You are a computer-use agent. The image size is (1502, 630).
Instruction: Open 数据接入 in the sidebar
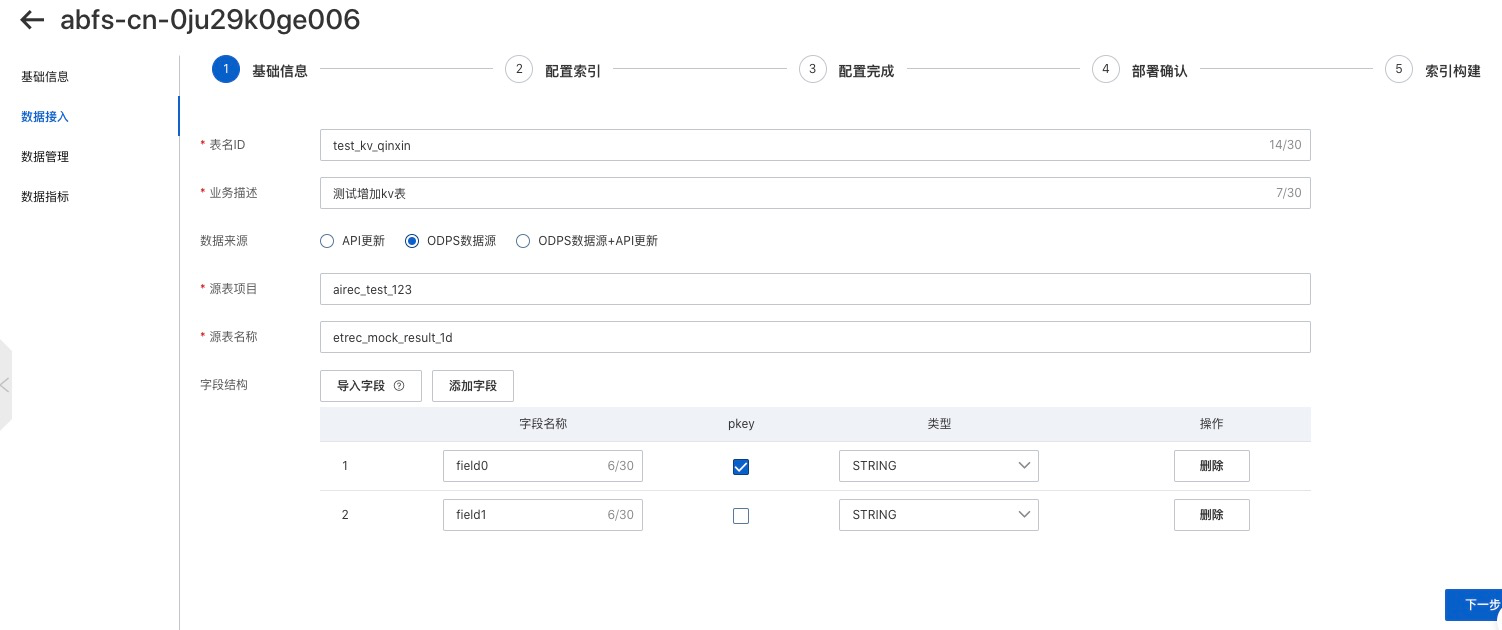(45, 116)
